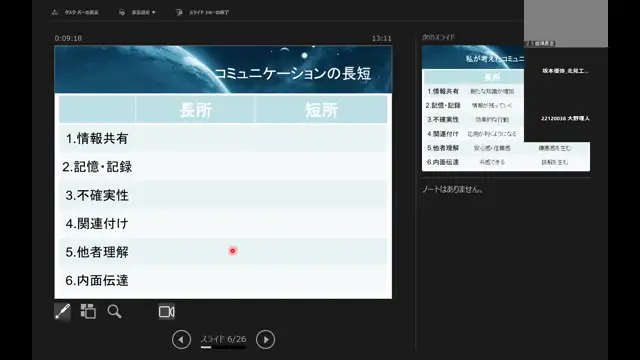Click the slide title コミュニケーションの長短

[293, 73]
